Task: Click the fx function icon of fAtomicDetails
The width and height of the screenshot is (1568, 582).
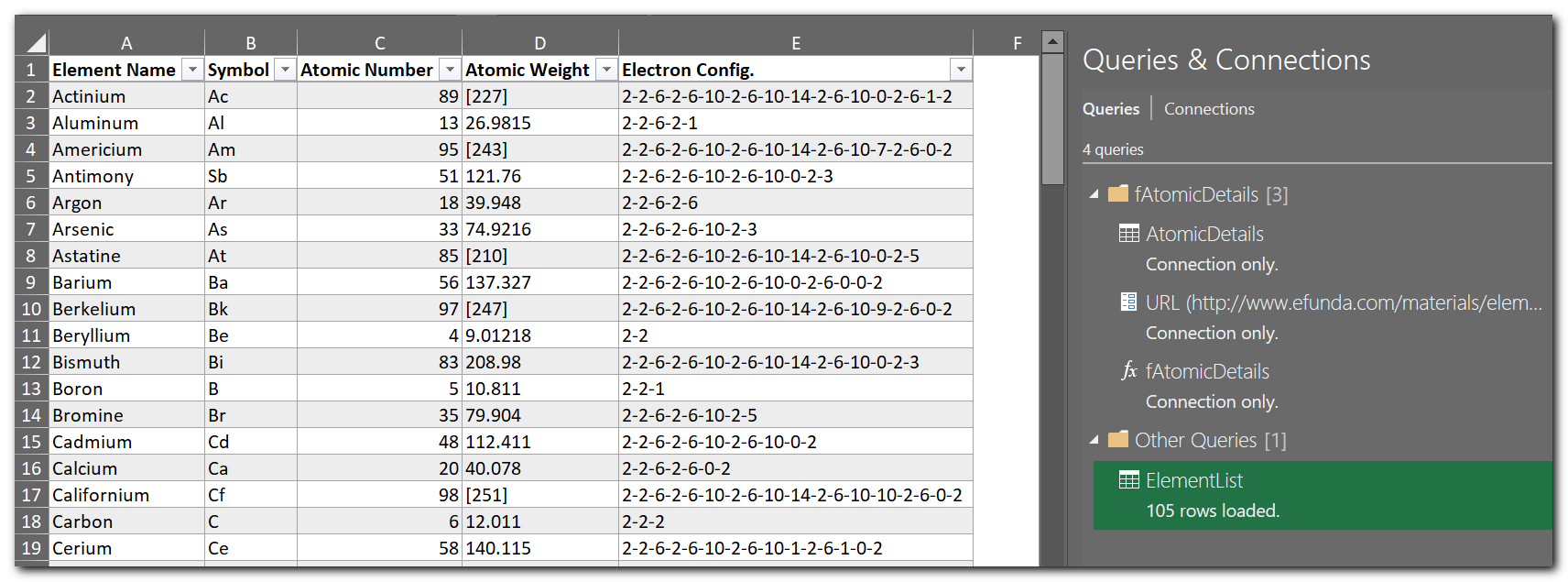Action: pos(1129,370)
